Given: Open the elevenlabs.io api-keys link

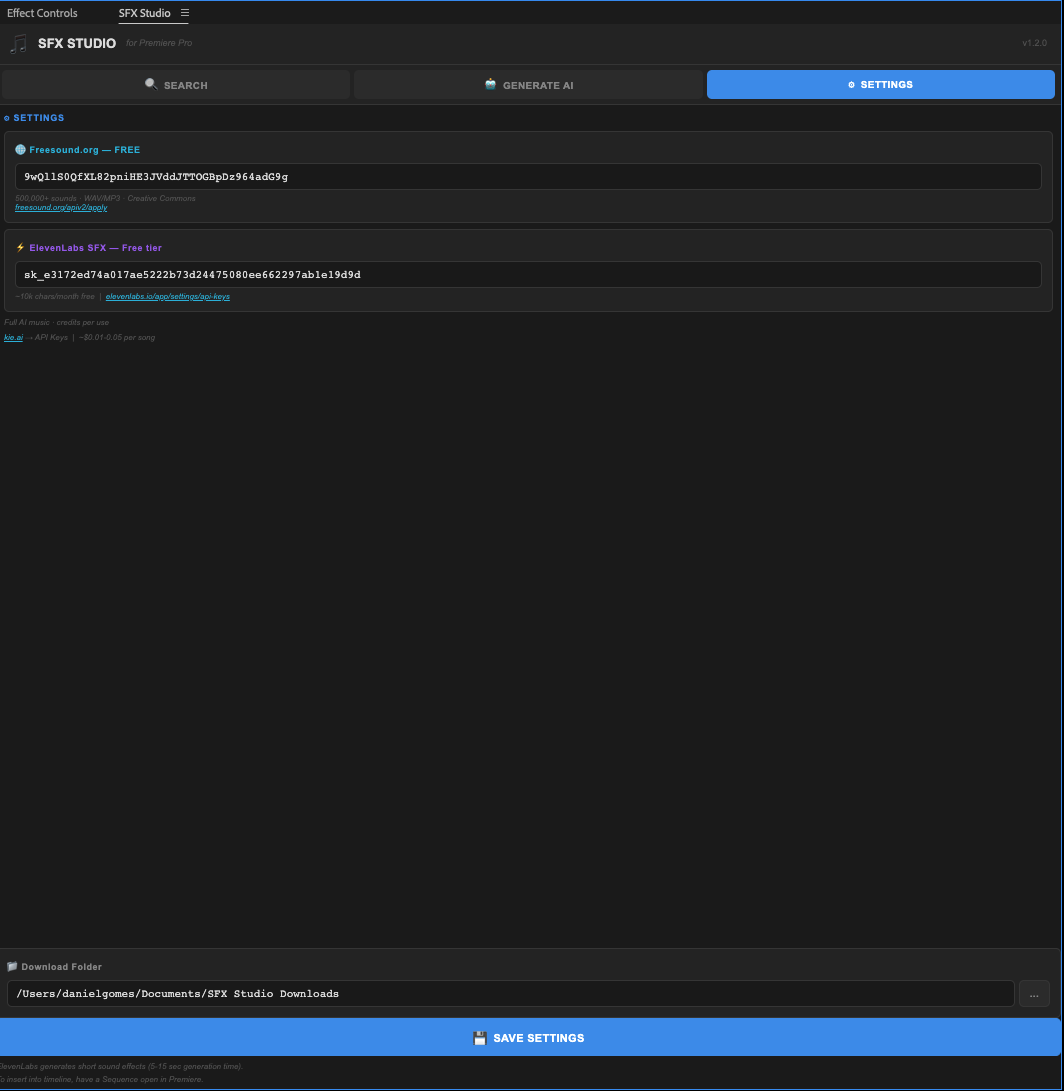Looking at the screenshot, I should [x=168, y=296].
